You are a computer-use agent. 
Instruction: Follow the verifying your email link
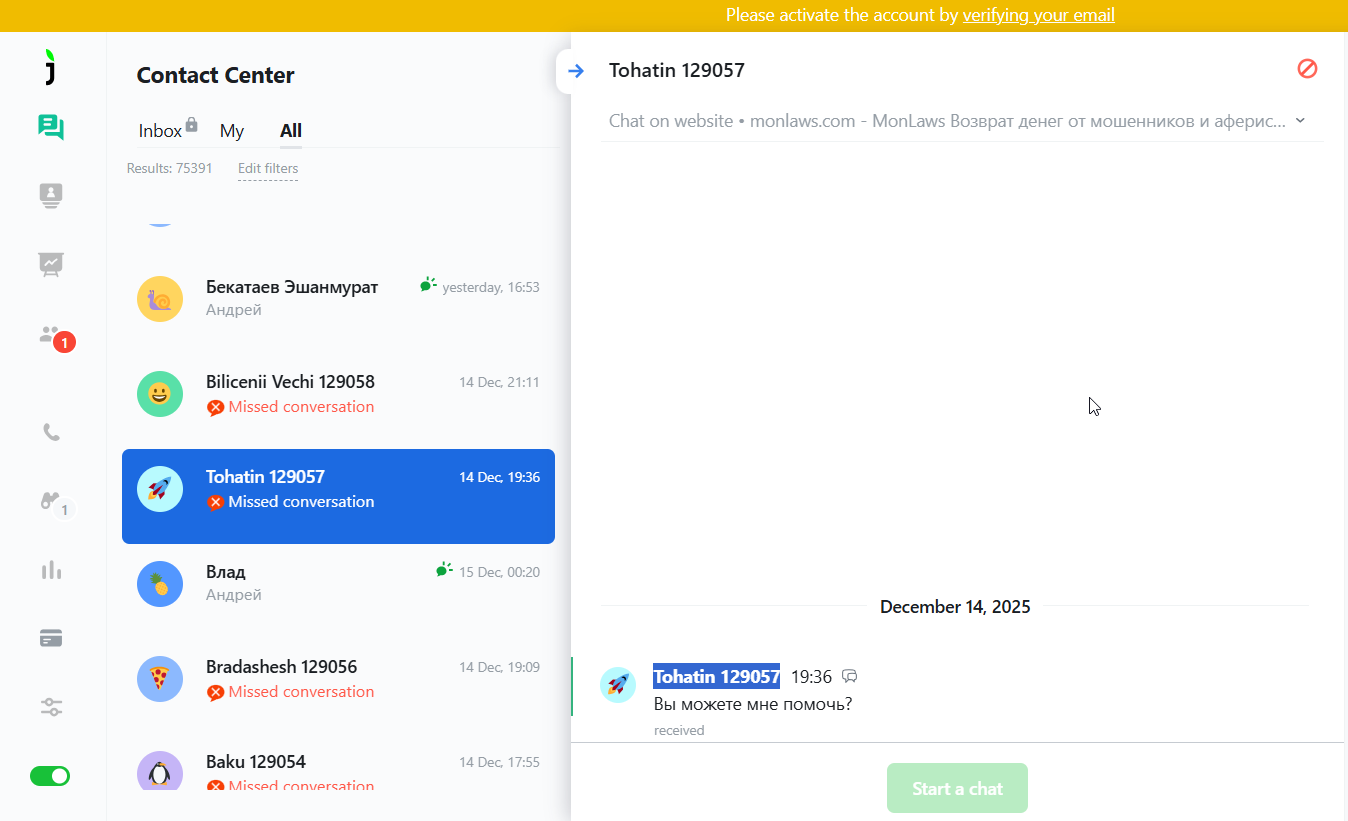(x=1038, y=15)
